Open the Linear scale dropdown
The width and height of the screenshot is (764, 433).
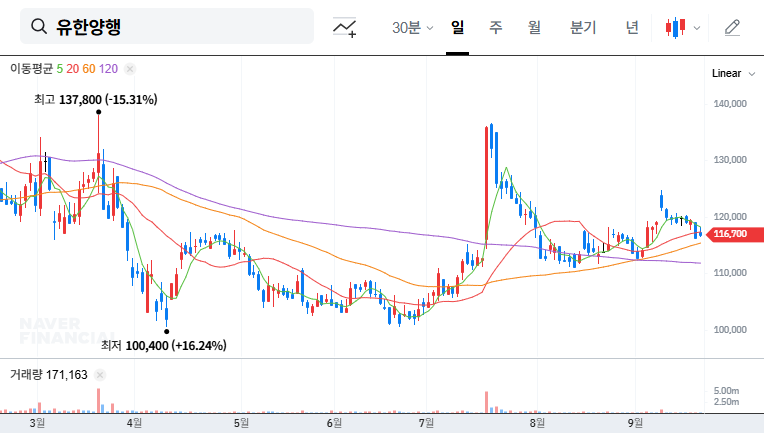click(x=733, y=74)
